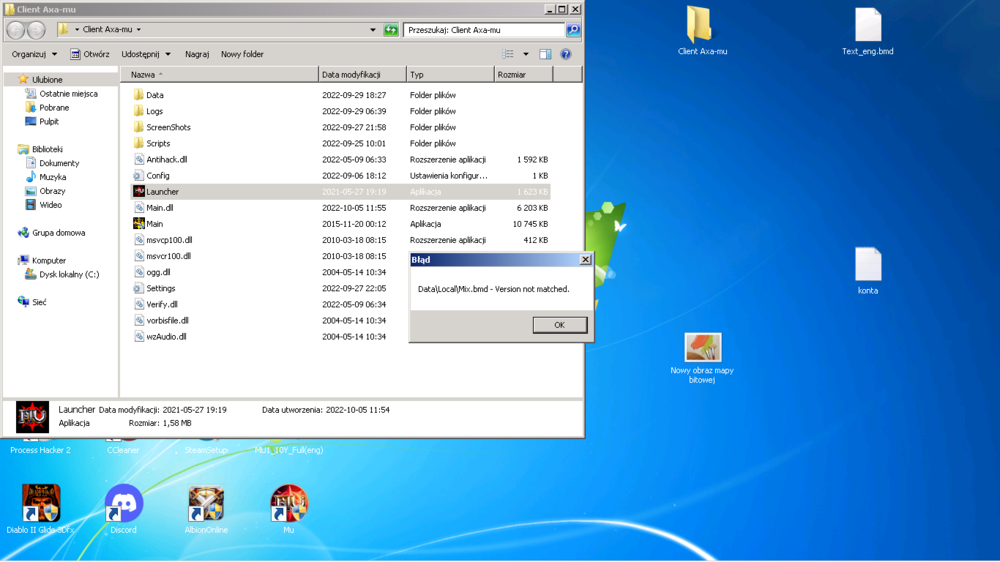
Task: Click Nagraj toolbar button
Action: click(x=197, y=54)
